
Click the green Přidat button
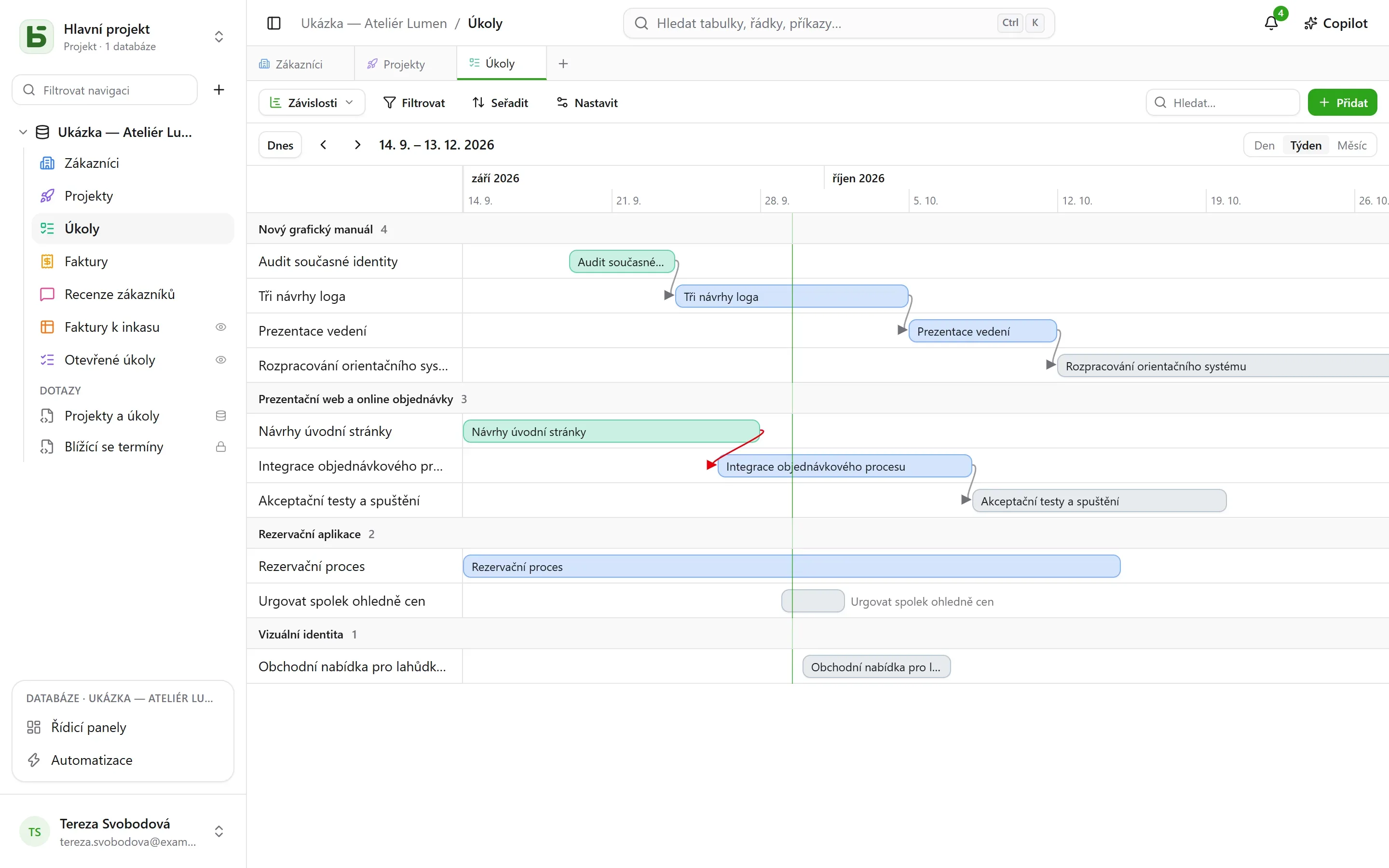click(1343, 103)
